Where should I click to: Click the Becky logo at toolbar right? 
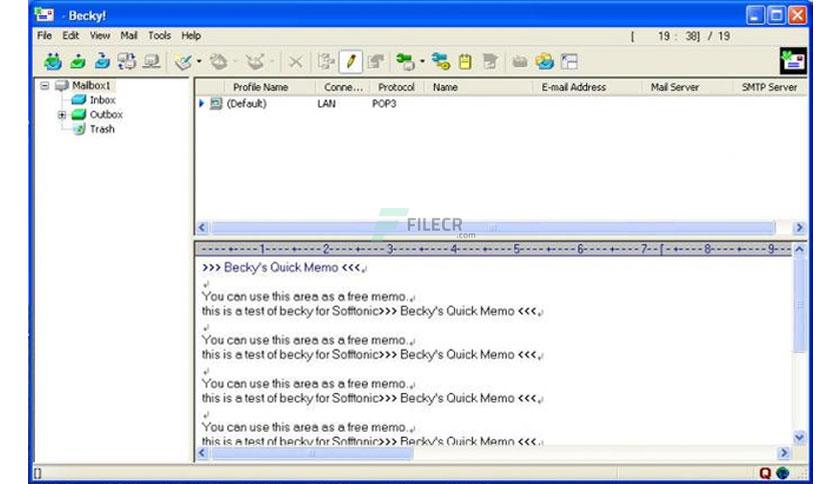pyautogui.click(x=793, y=61)
